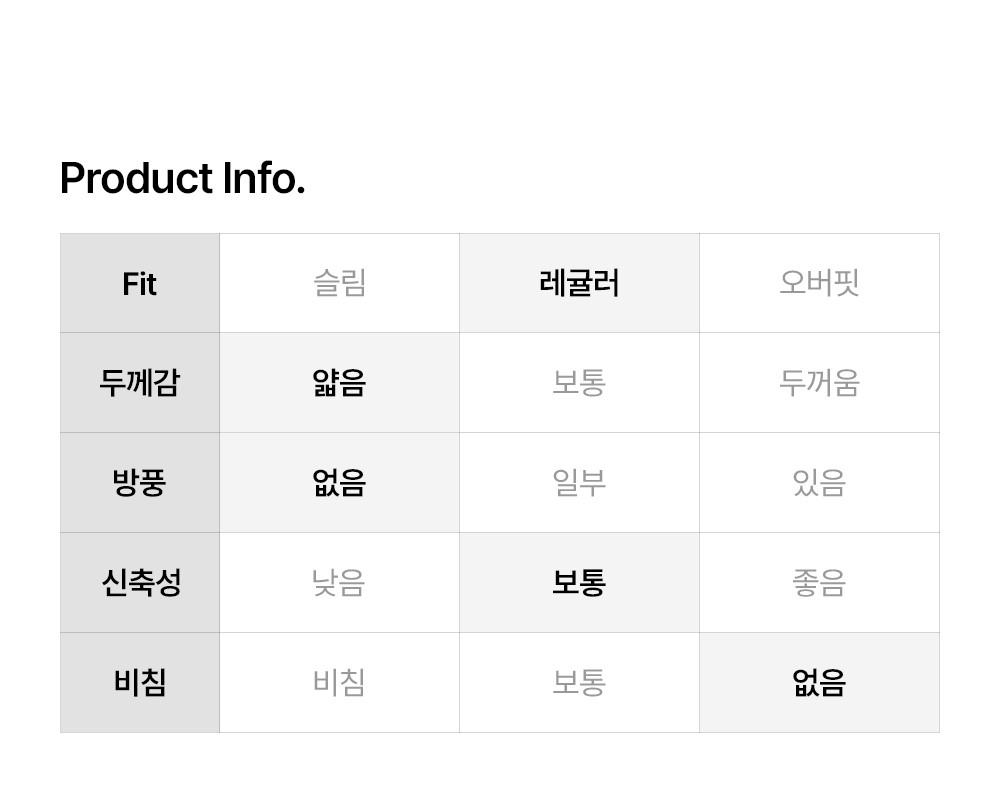Select 없음 in the 방풍 row
Viewport: 1000px width, 802px height.
[339, 483]
